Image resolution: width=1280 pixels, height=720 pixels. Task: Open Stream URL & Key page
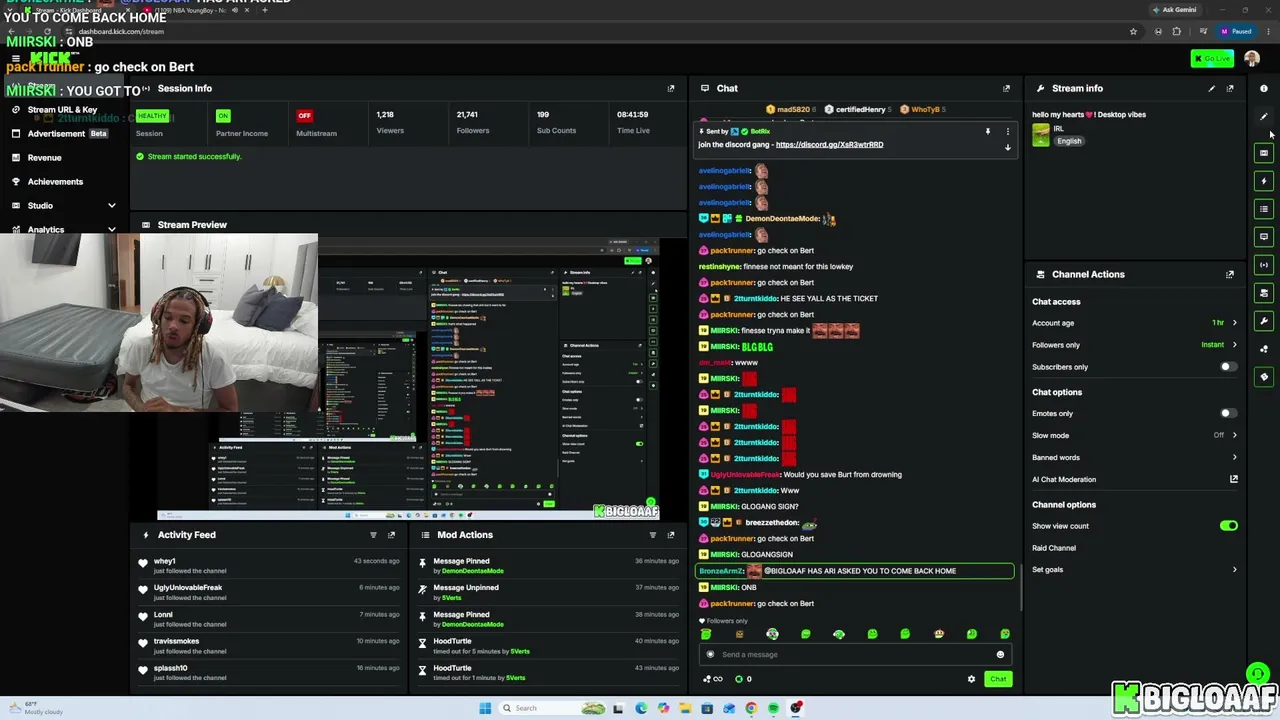(x=62, y=110)
